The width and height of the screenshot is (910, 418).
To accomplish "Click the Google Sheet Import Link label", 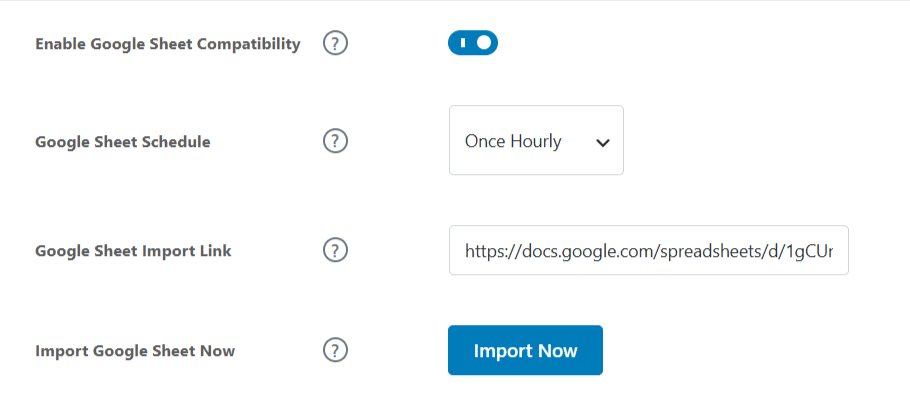I will tap(133, 251).
